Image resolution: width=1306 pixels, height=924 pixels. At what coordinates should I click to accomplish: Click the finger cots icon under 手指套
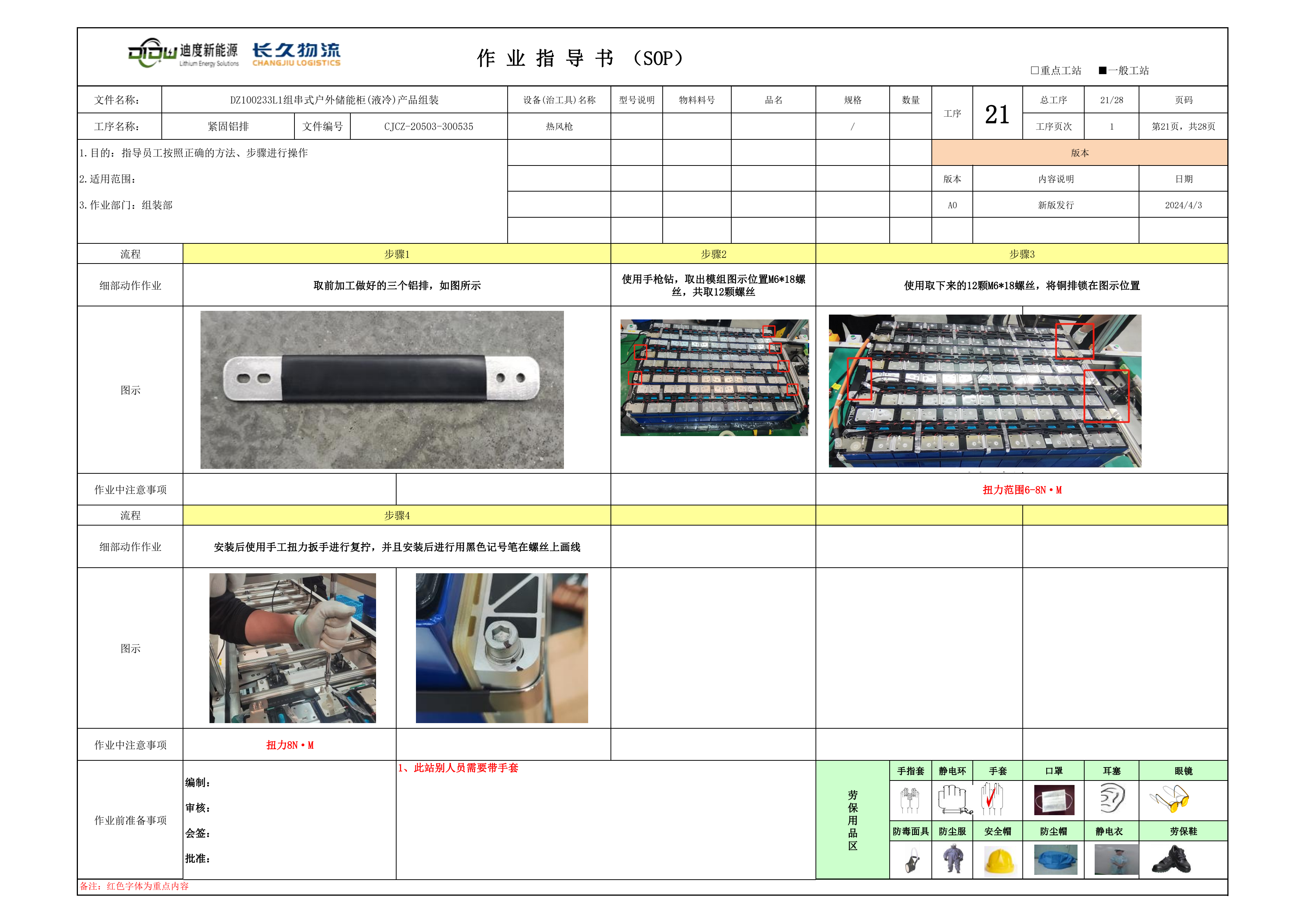coord(909,800)
